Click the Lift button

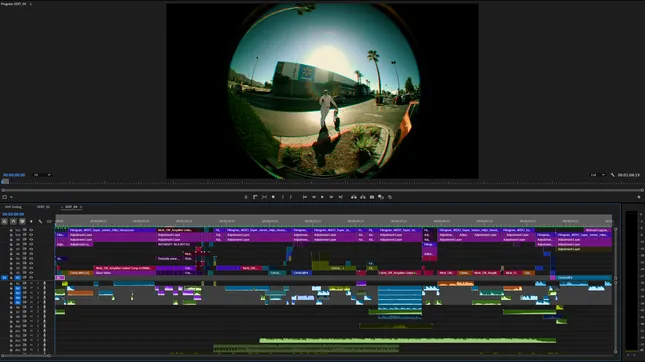354,197
